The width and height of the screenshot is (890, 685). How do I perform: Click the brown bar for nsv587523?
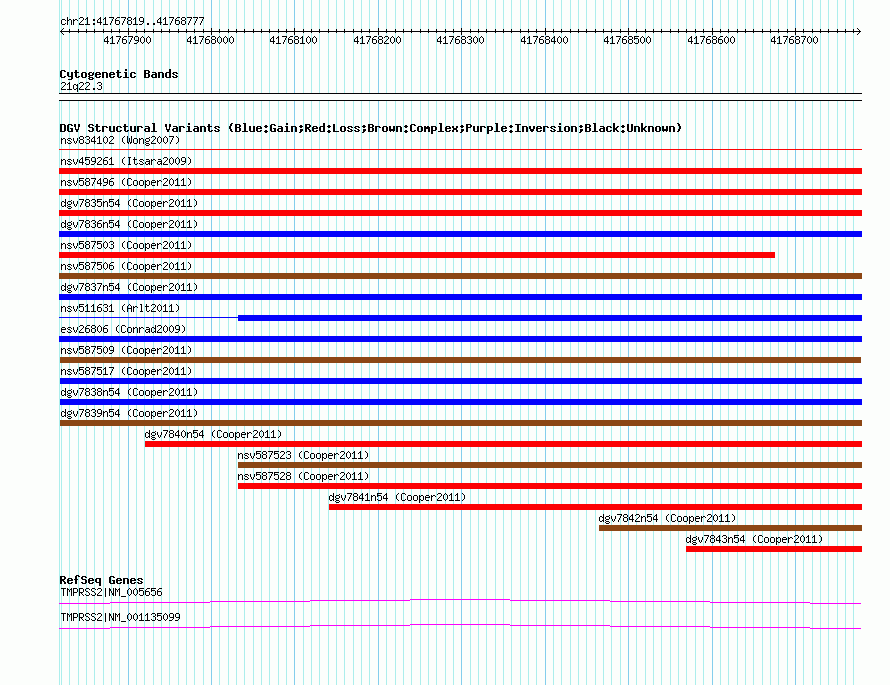click(x=550, y=465)
